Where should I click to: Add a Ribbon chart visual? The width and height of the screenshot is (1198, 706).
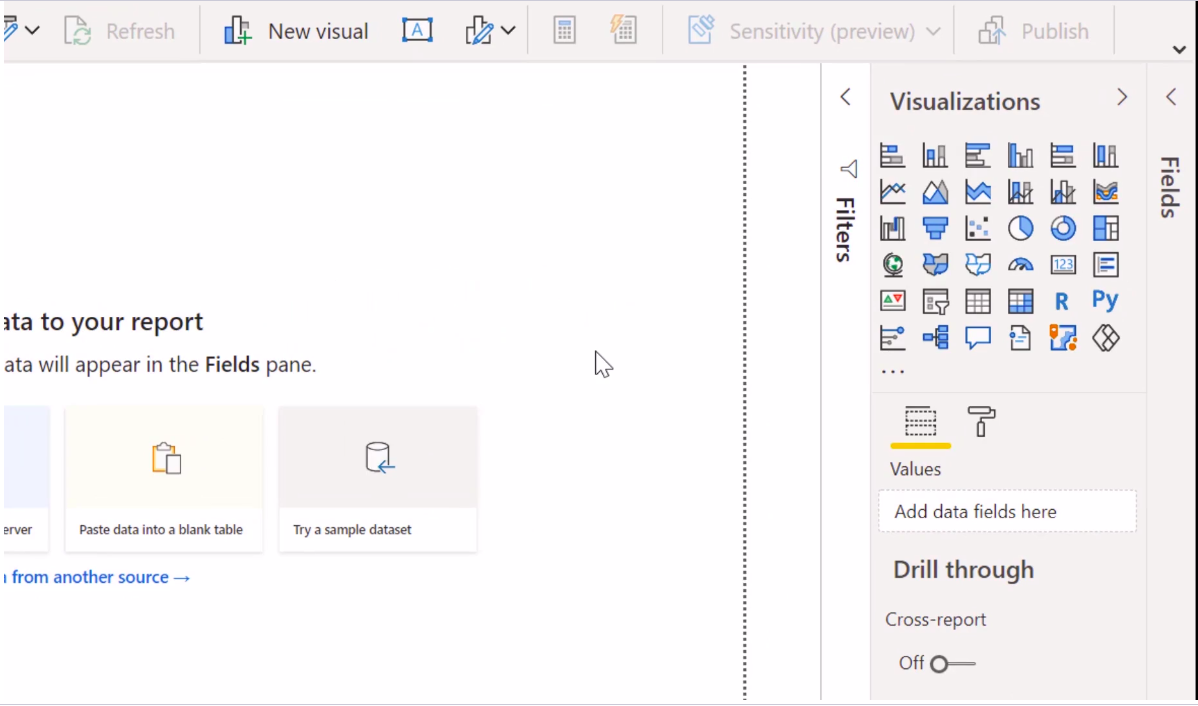point(1106,192)
